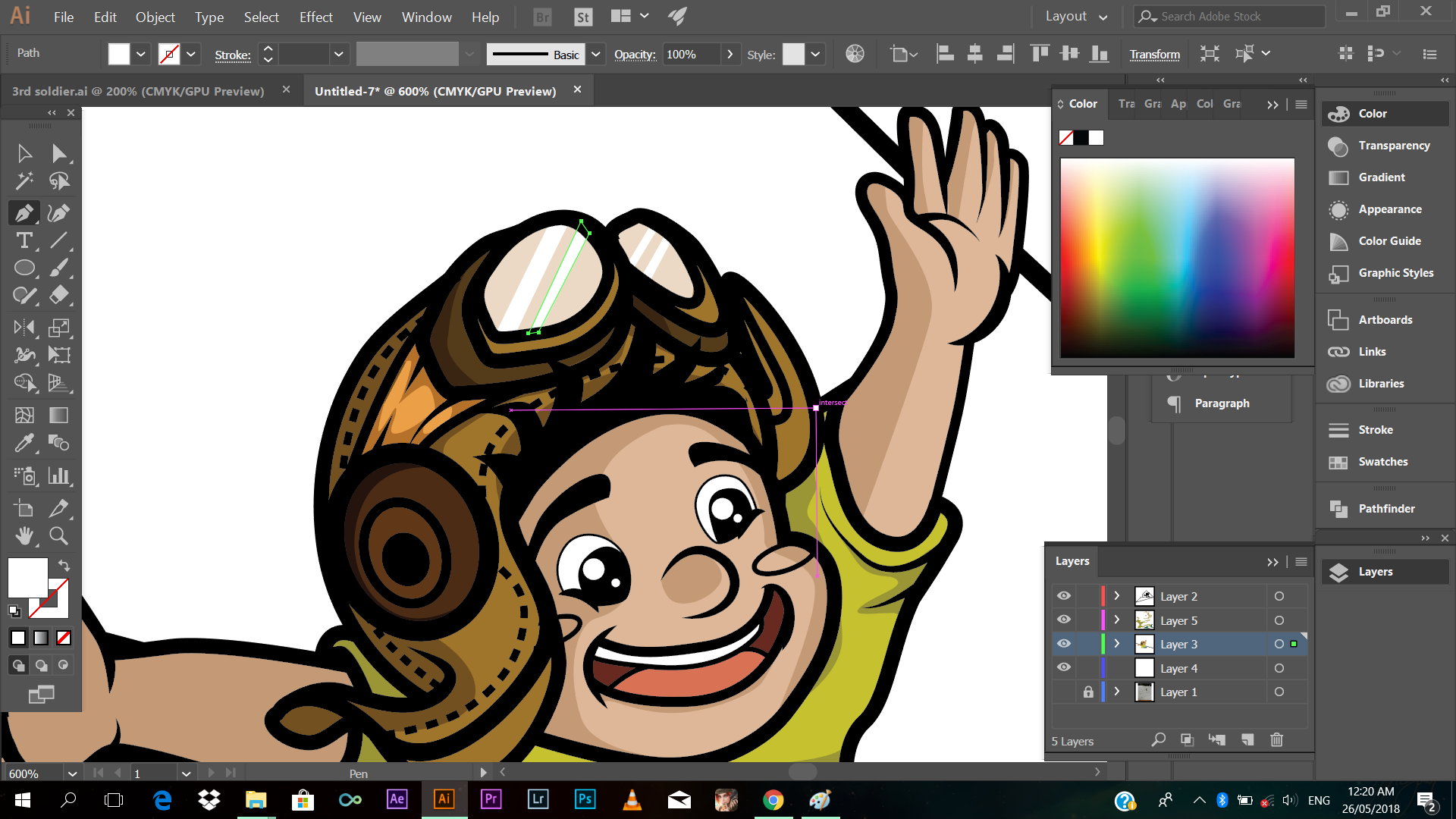This screenshot has width=1456, height=819.
Task: Select the Scale tool
Action: [x=58, y=328]
